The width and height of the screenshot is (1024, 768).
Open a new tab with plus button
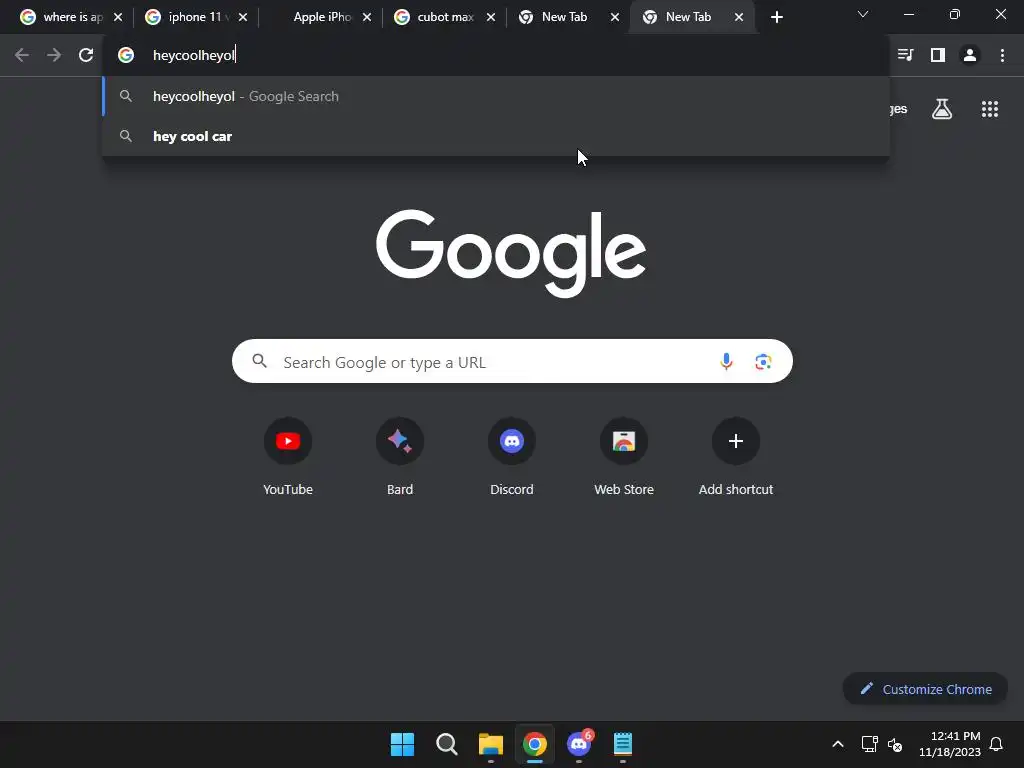click(776, 18)
